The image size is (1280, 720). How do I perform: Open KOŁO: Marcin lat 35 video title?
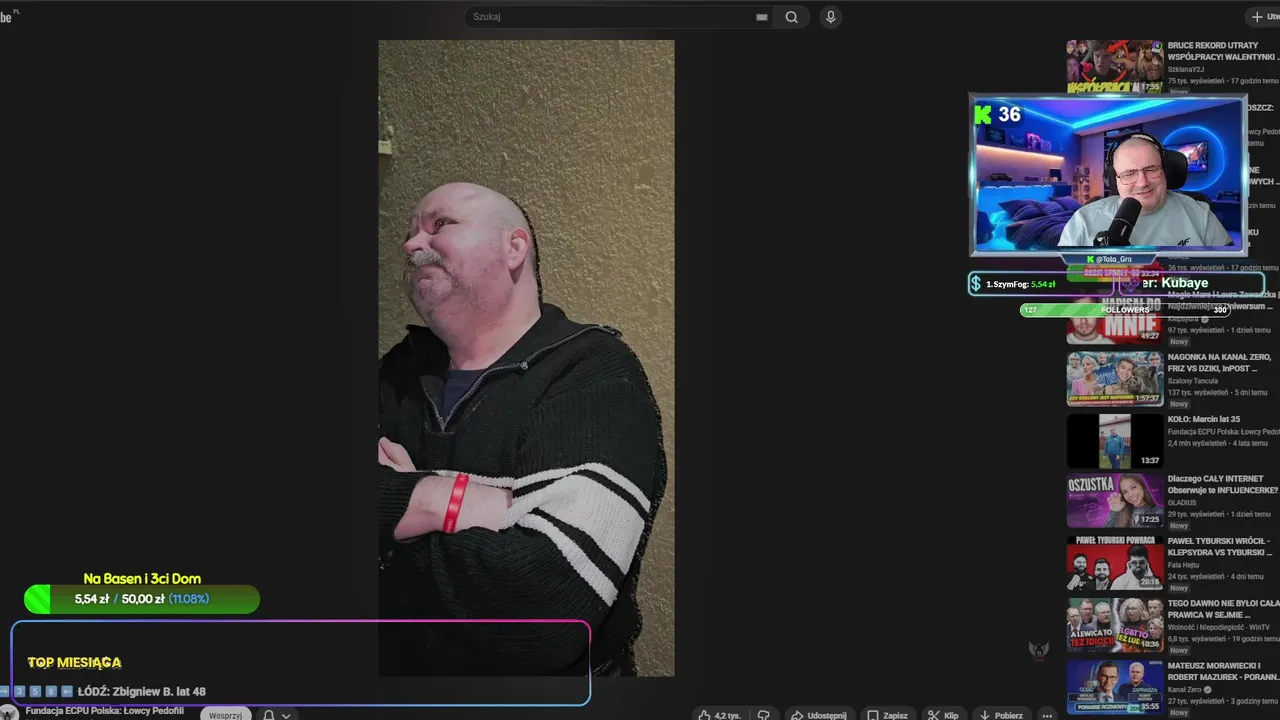click(x=1204, y=419)
